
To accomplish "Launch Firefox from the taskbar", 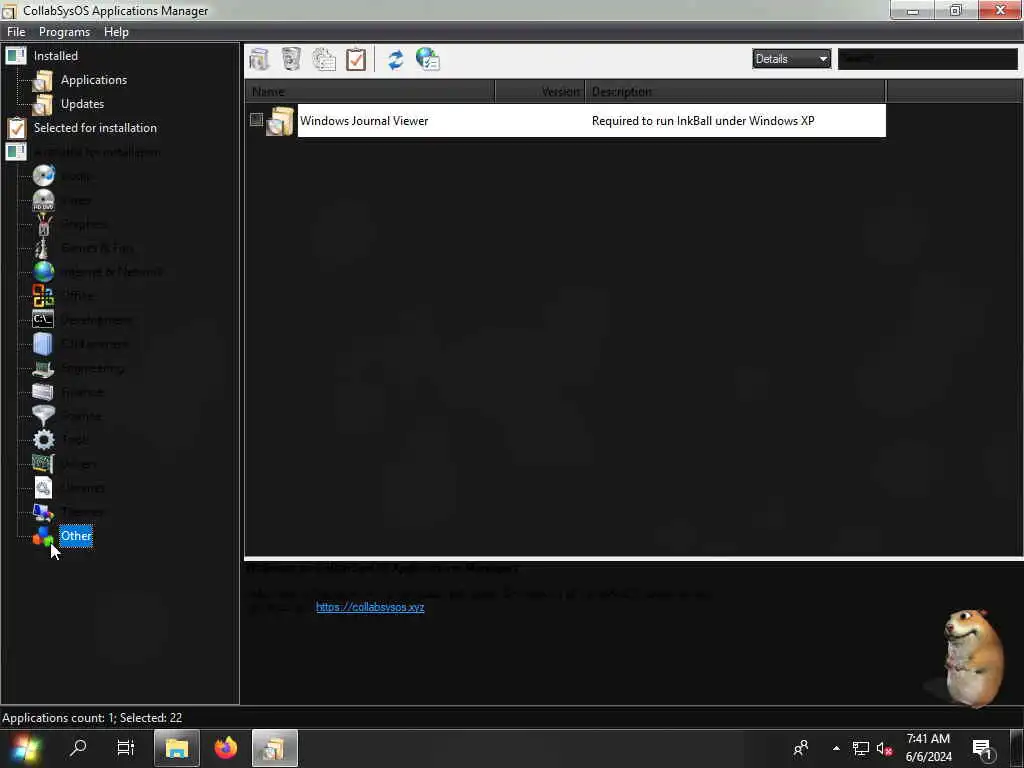I will click(x=226, y=748).
